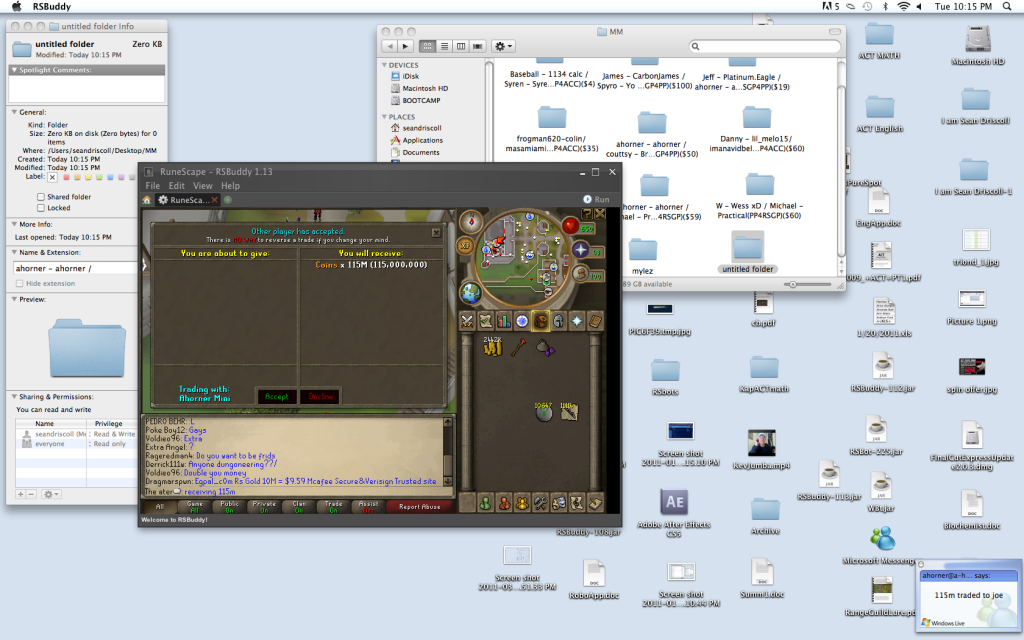Screen dimensions: 1024x640
Task: Select the RuneScape tab in RSBuddy
Action: [188, 200]
